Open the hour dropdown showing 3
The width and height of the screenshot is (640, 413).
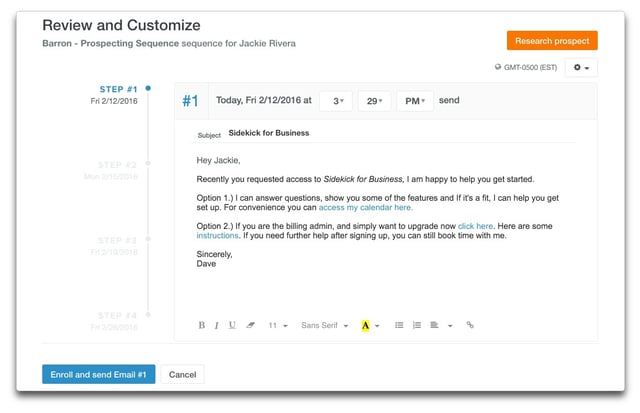(336, 101)
